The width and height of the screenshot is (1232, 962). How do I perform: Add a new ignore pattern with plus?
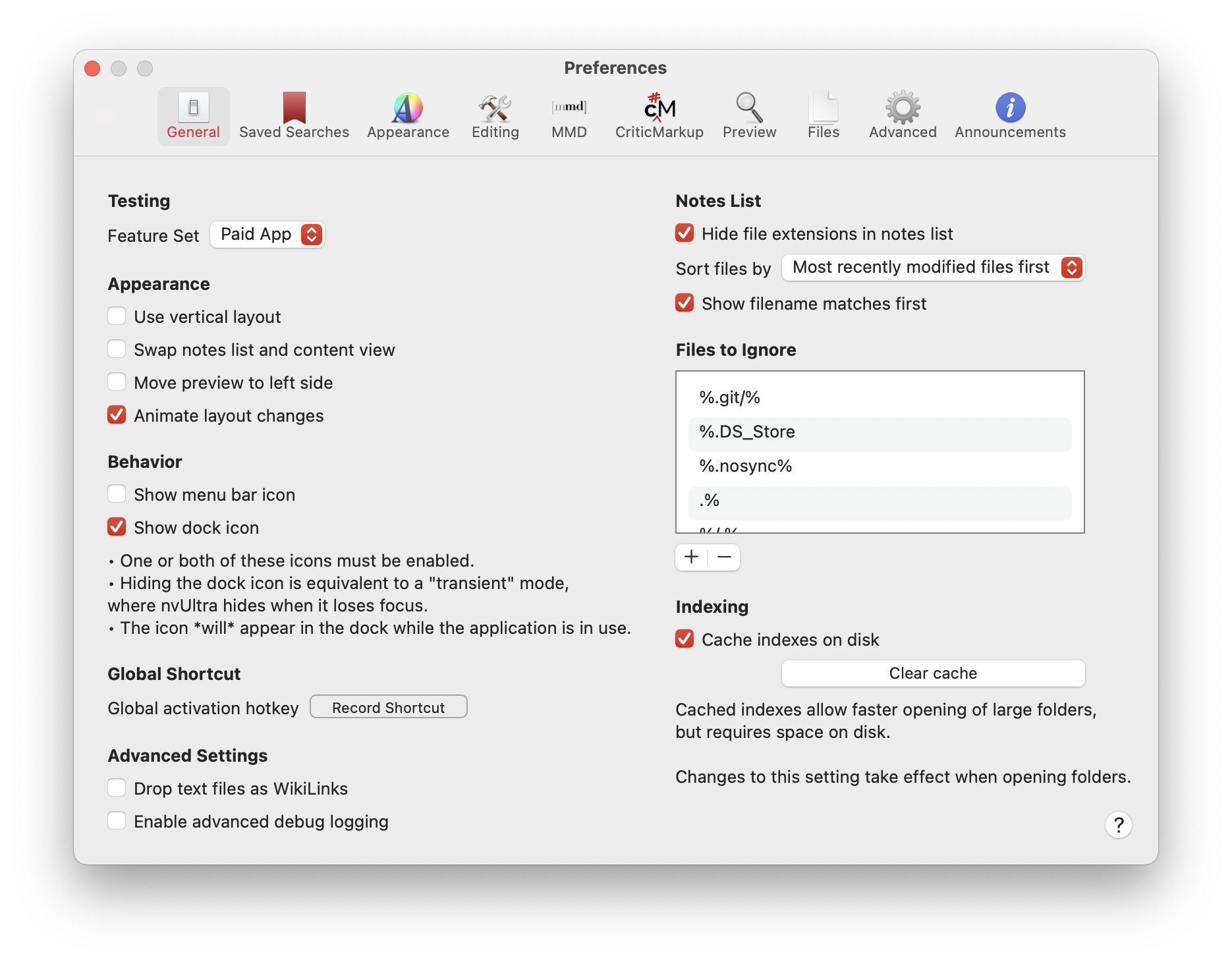[x=691, y=557]
